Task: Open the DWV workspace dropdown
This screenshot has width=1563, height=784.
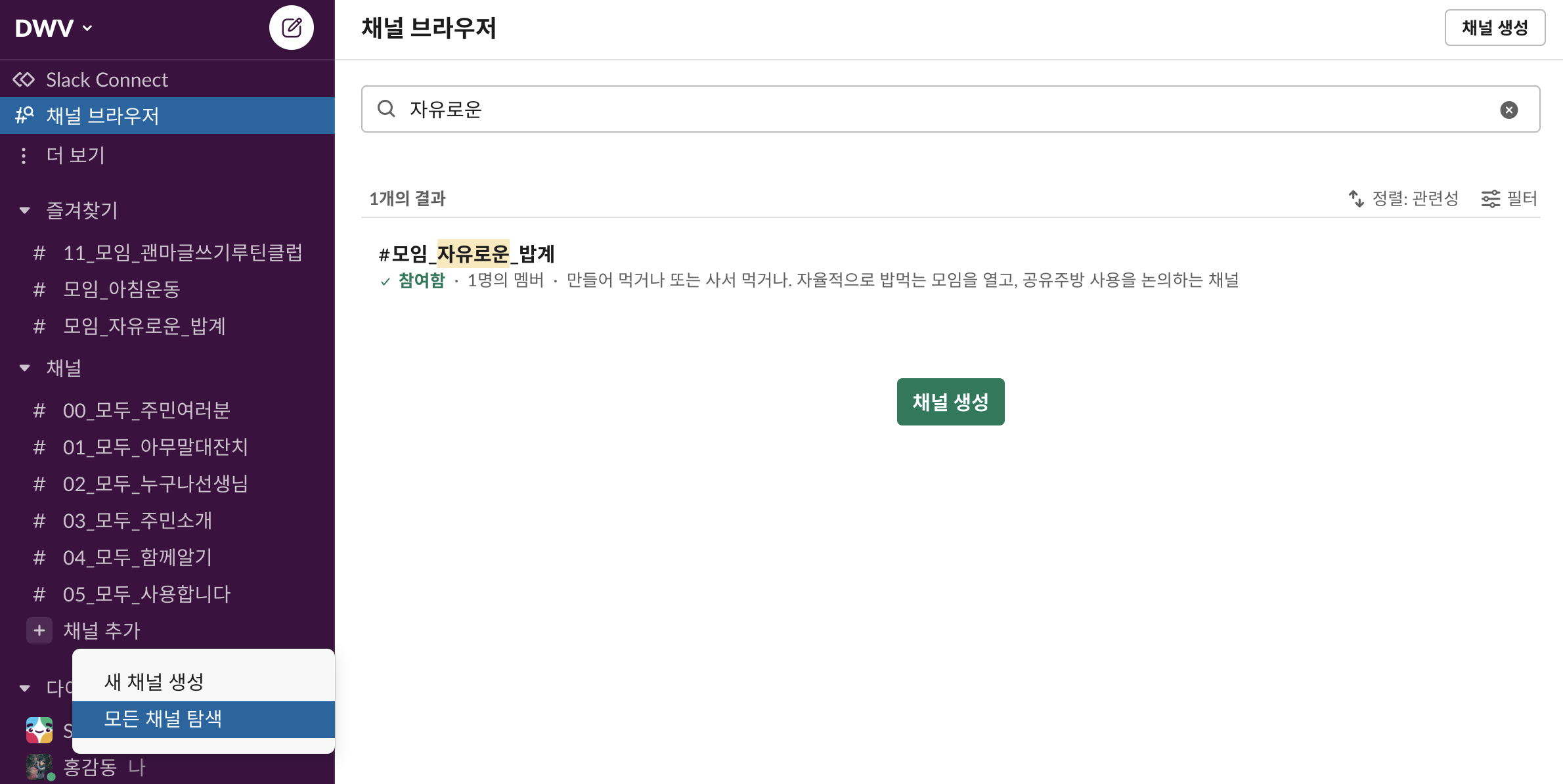Action: (54, 28)
